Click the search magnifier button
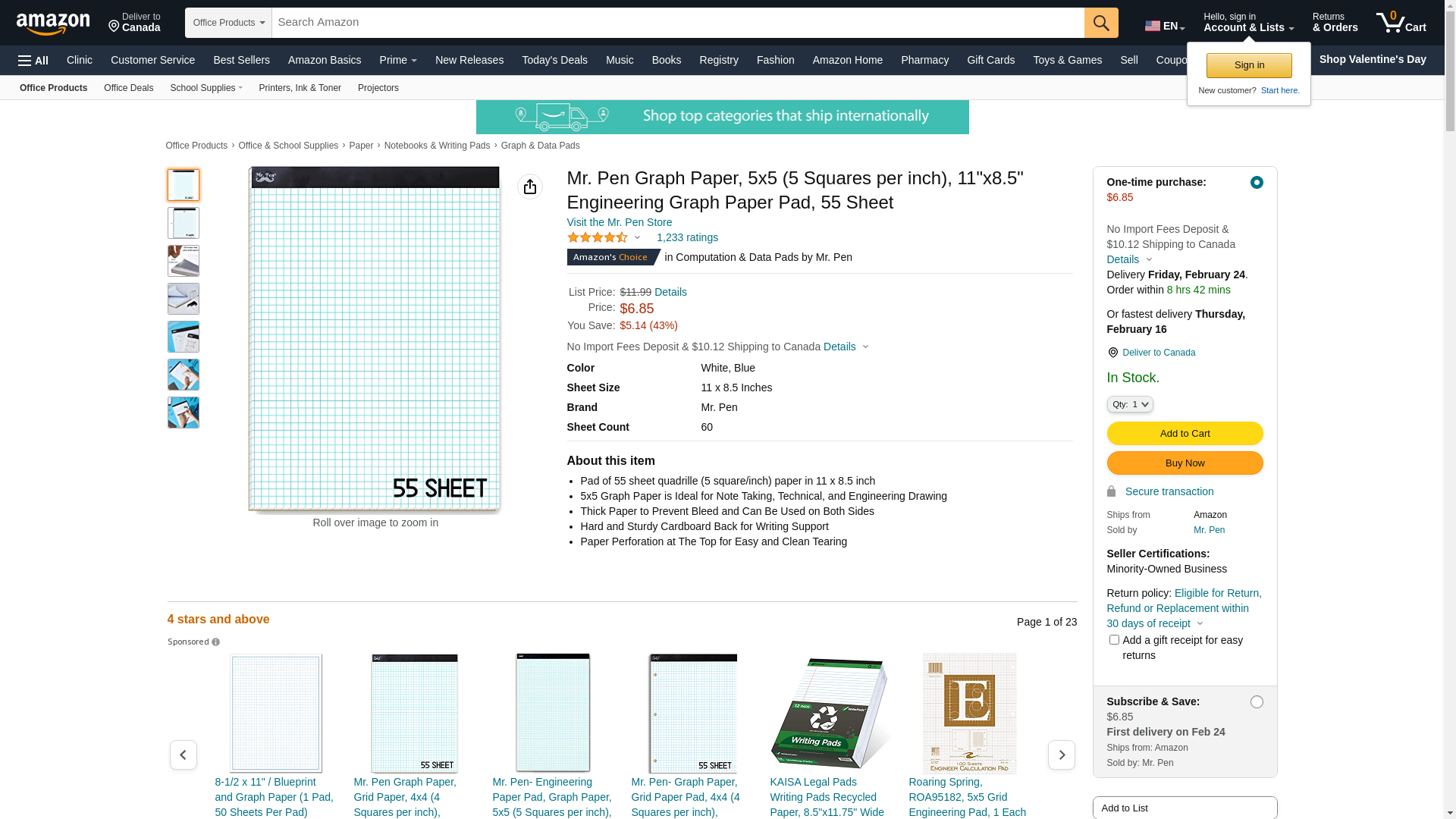 (x=1101, y=23)
